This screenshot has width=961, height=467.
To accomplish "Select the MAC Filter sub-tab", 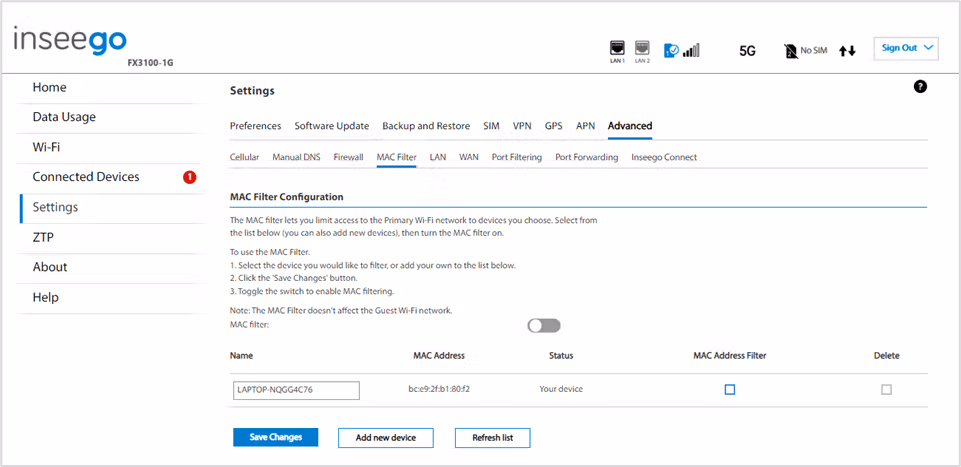I will 397,158.
